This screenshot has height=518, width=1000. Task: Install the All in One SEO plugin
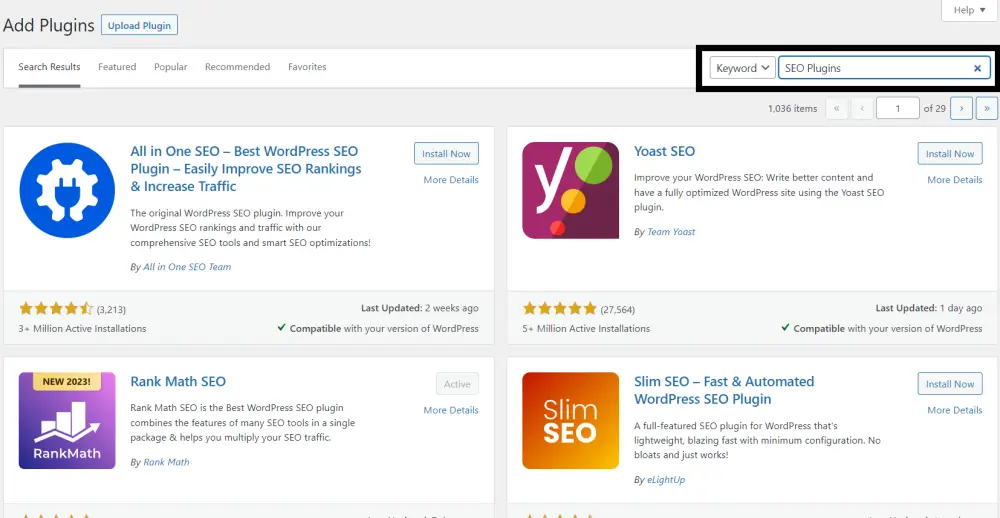point(446,154)
